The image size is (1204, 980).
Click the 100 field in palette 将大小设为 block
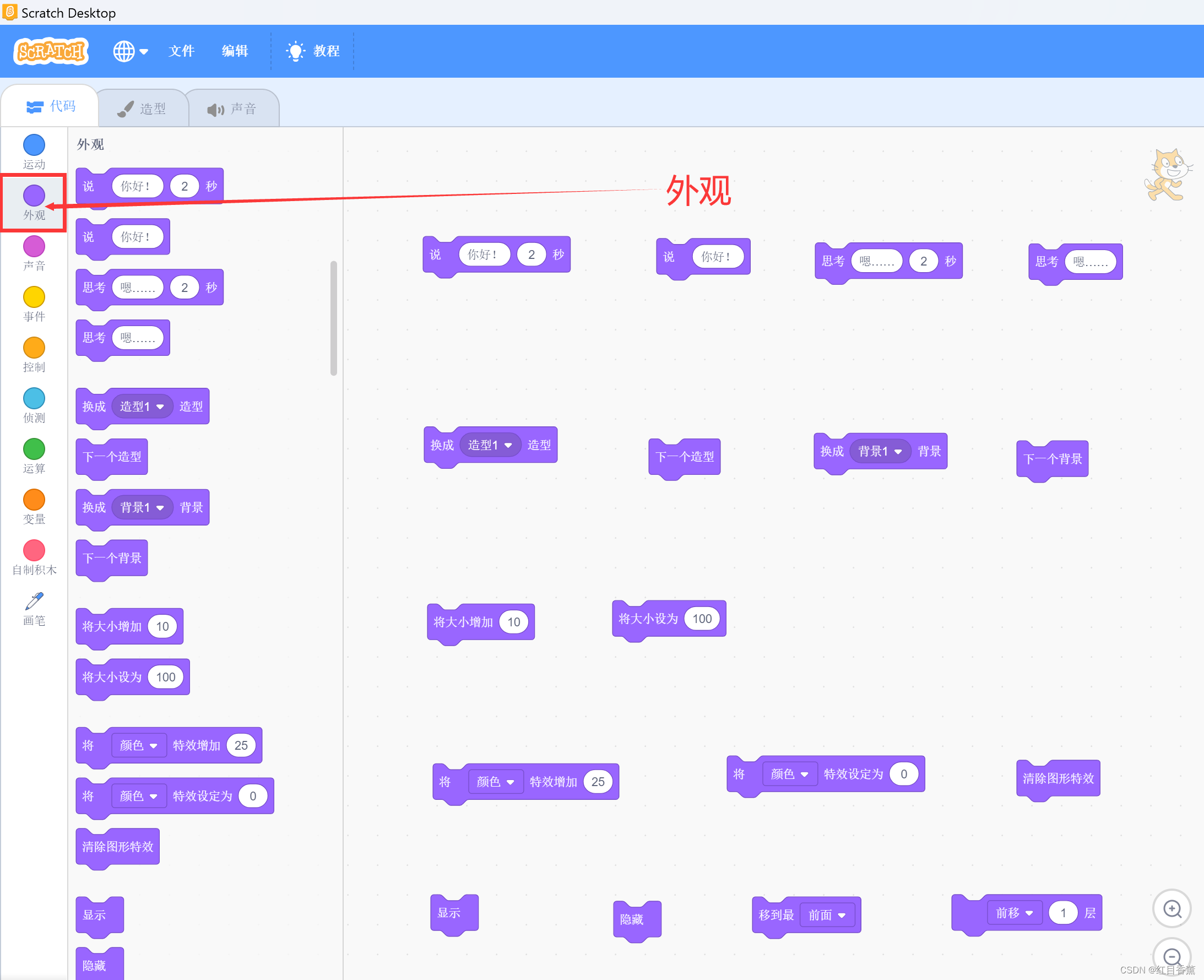(x=165, y=677)
